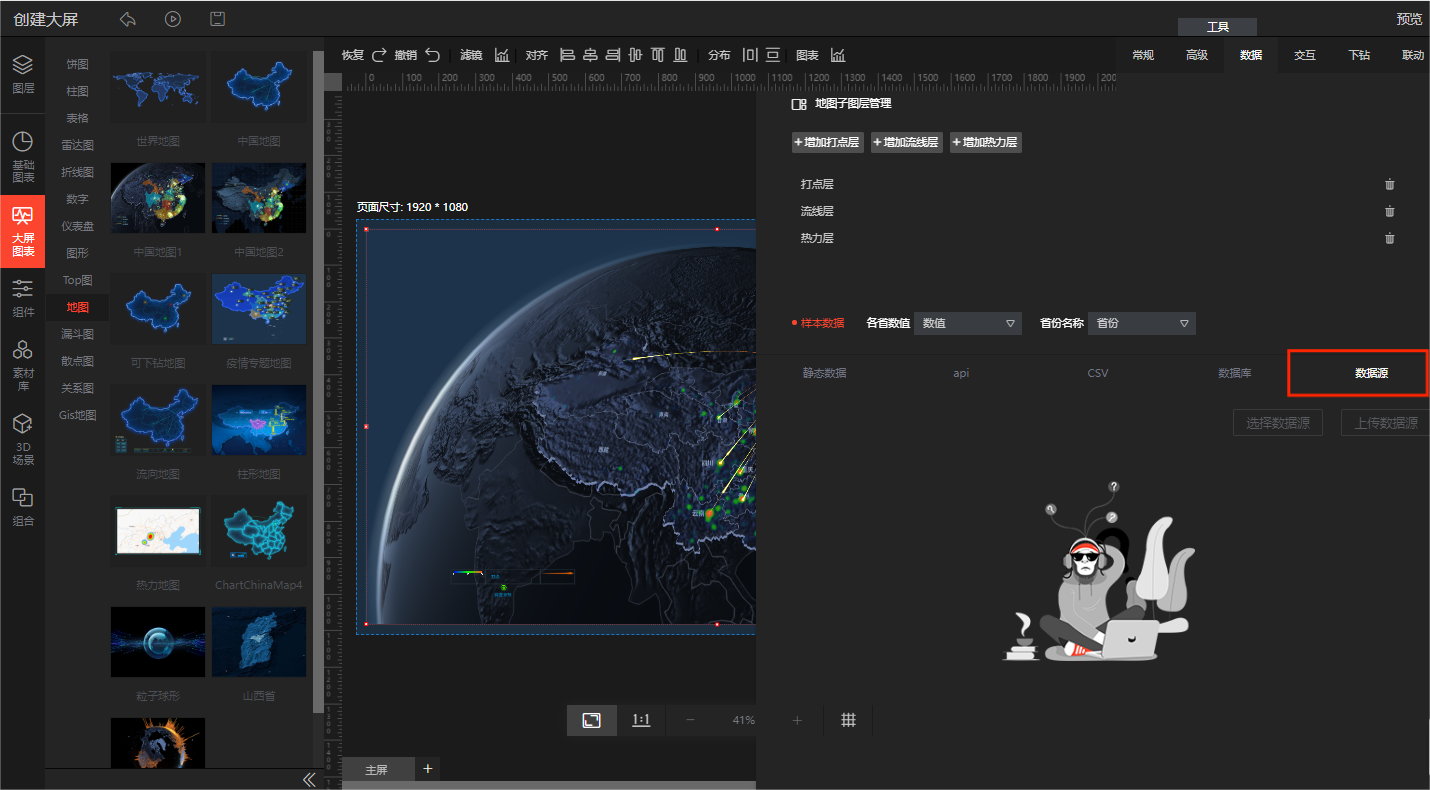Select the 世界地图 thumbnail
This screenshot has height=790, width=1430.
tap(158, 88)
